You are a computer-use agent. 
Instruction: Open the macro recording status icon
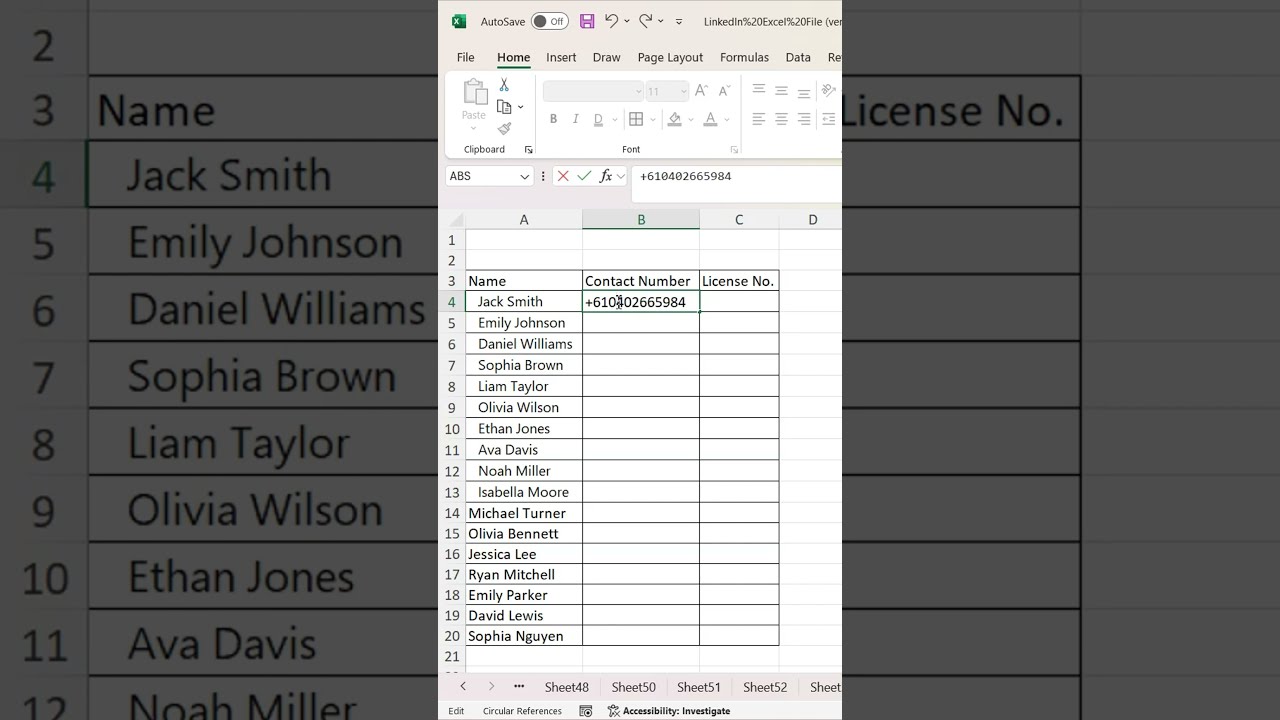tap(586, 711)
